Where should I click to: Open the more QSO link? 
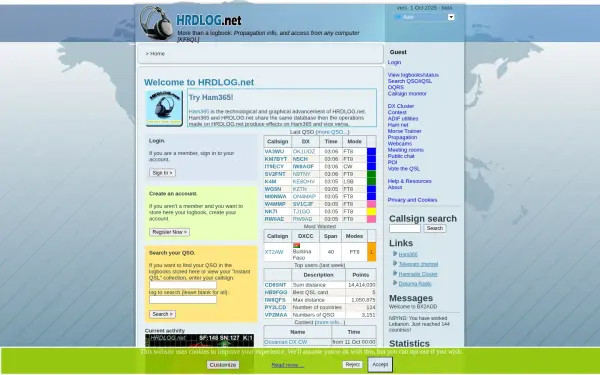coord(332,132)
